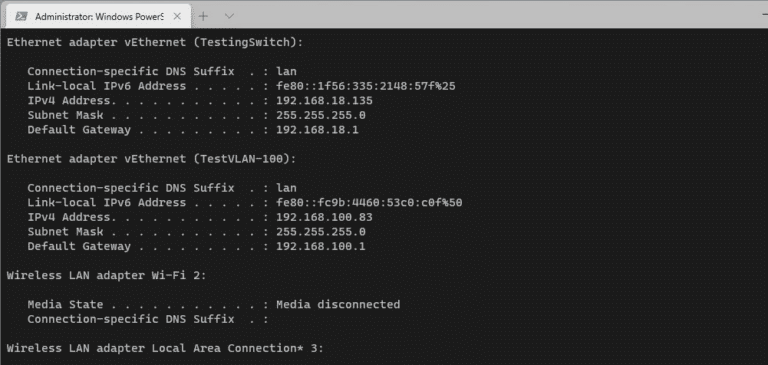
Task: Select the Administrator: Windows PowerShell tab
Action: coord(95,17)
